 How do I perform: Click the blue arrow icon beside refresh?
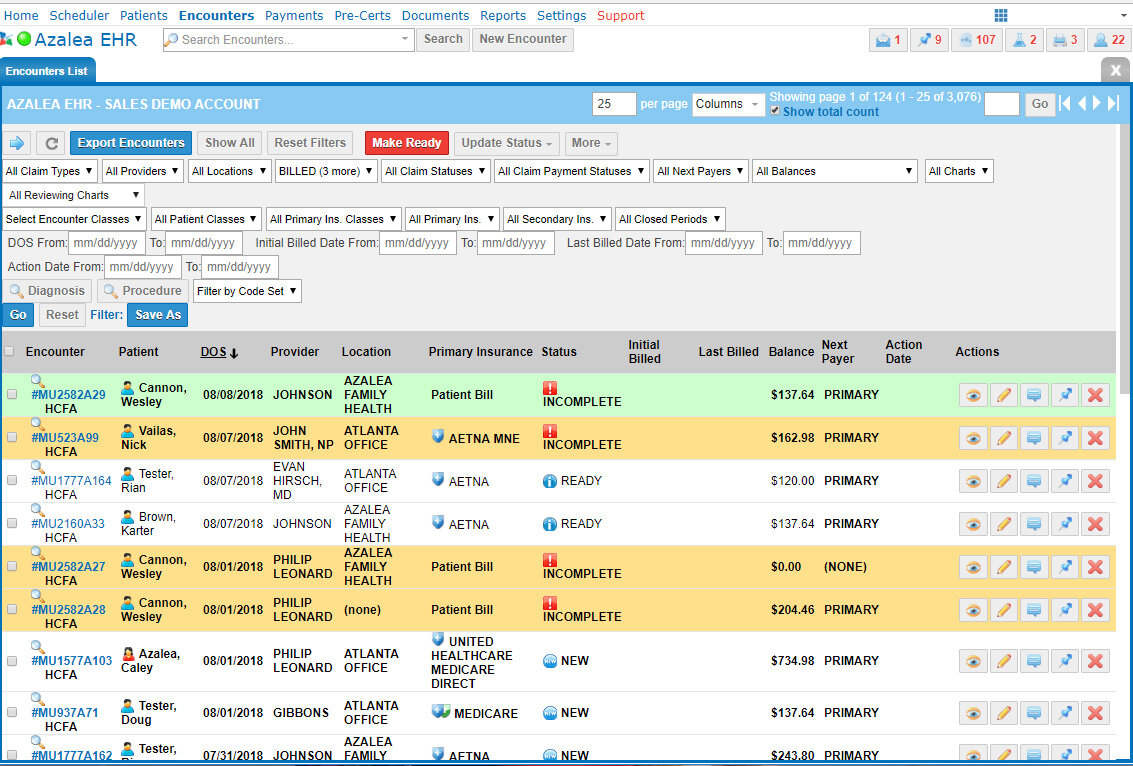pyautogui.click(x=17, y=143)
